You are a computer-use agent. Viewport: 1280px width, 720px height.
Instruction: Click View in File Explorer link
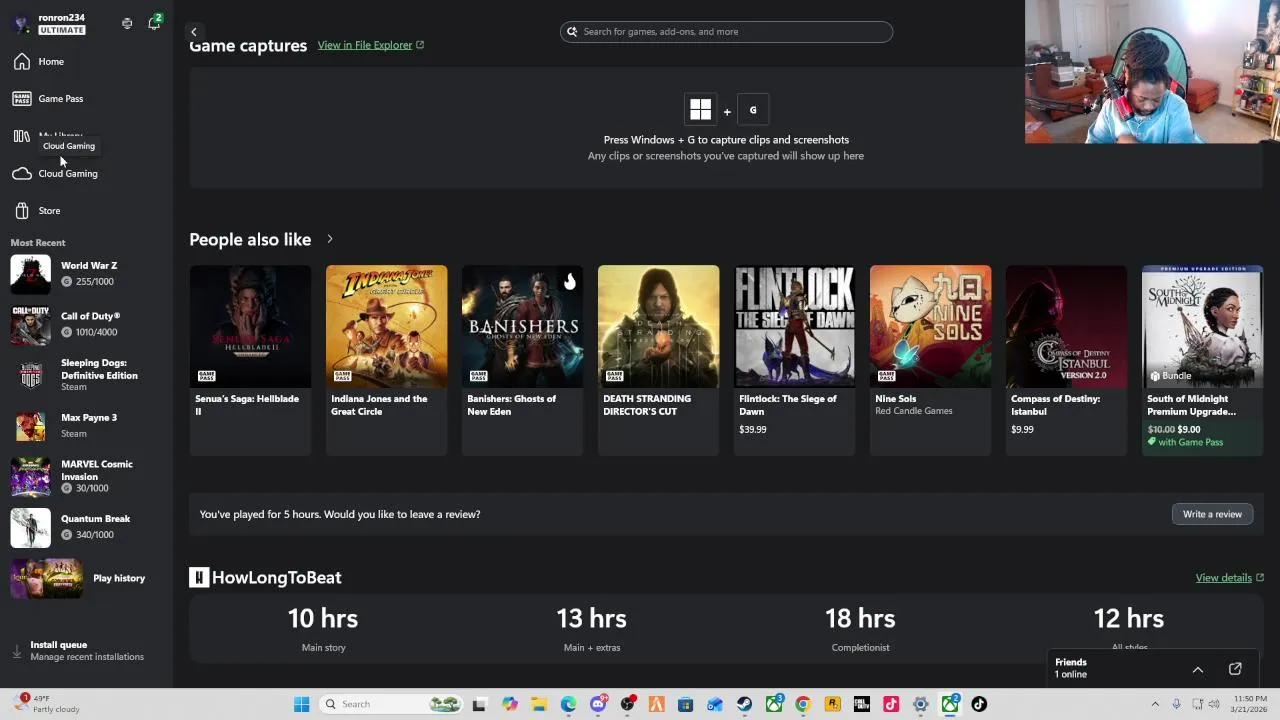click(371, 45)
